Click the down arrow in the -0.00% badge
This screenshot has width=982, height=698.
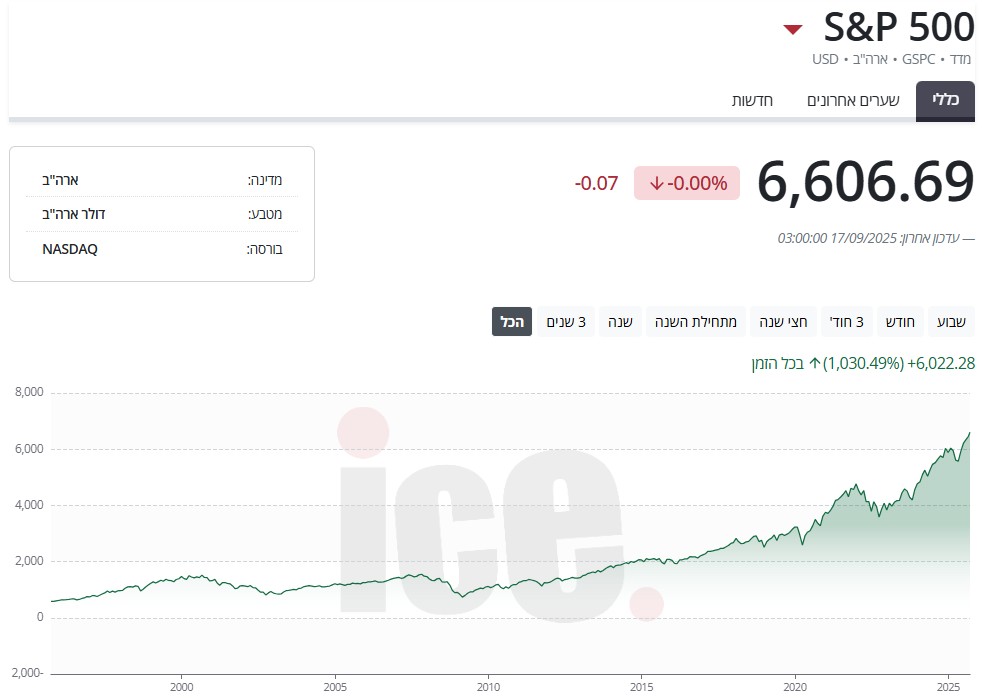point(656,183)
